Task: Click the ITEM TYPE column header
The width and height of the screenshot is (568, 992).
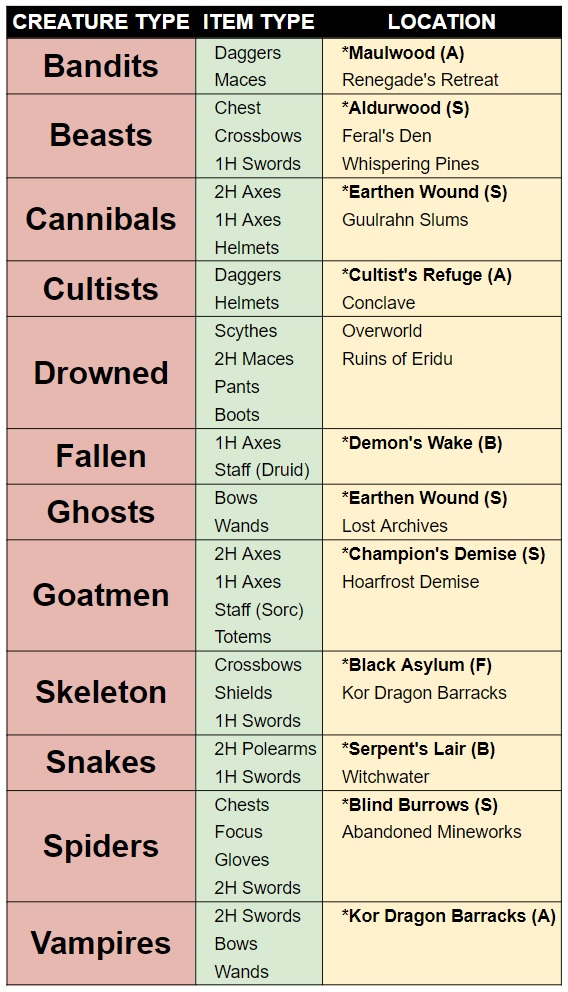Action: [x=259, y=22]
